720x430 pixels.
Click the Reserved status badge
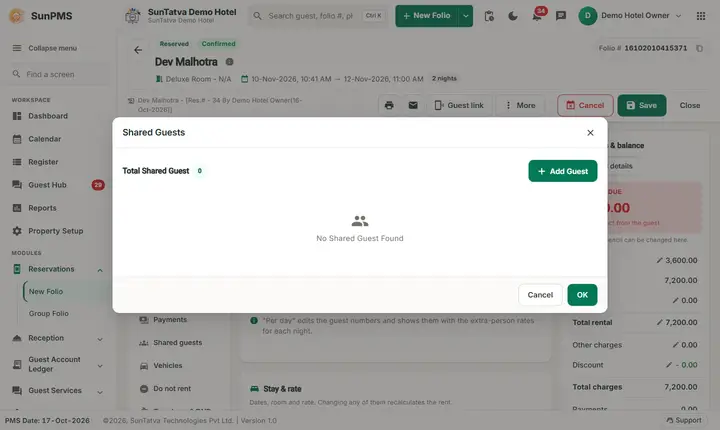pos(174,44)
